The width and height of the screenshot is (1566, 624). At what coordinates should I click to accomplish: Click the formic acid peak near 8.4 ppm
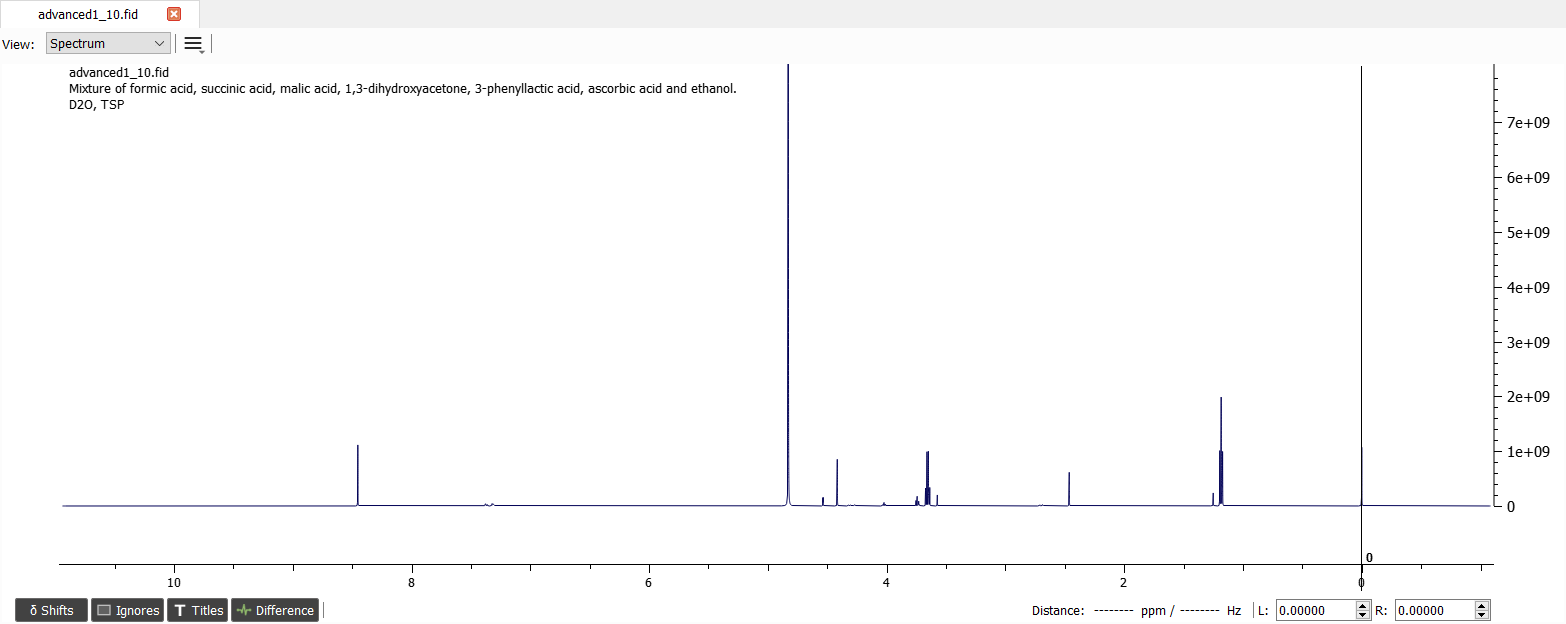click(358, 475)
